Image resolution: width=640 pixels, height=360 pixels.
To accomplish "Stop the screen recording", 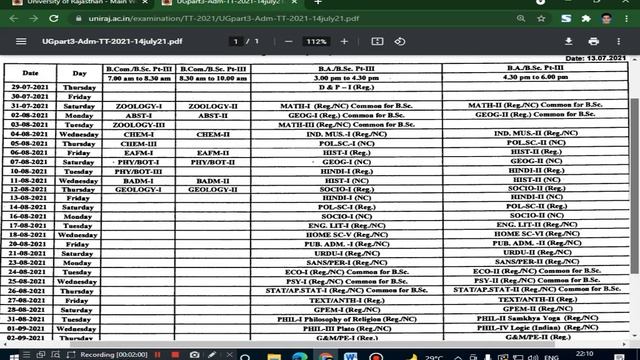I will click(176, 355).
